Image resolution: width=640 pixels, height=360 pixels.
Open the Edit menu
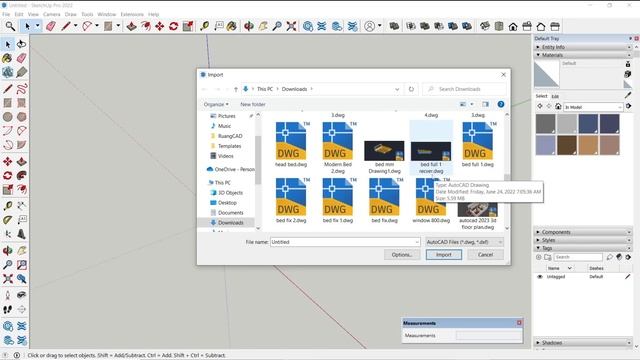click(19, 14)
